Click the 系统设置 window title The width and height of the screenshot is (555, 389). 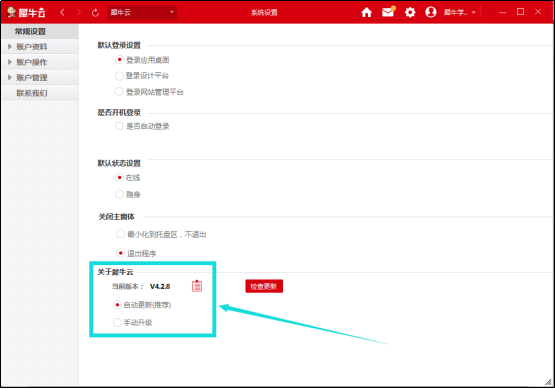(264, 13)
